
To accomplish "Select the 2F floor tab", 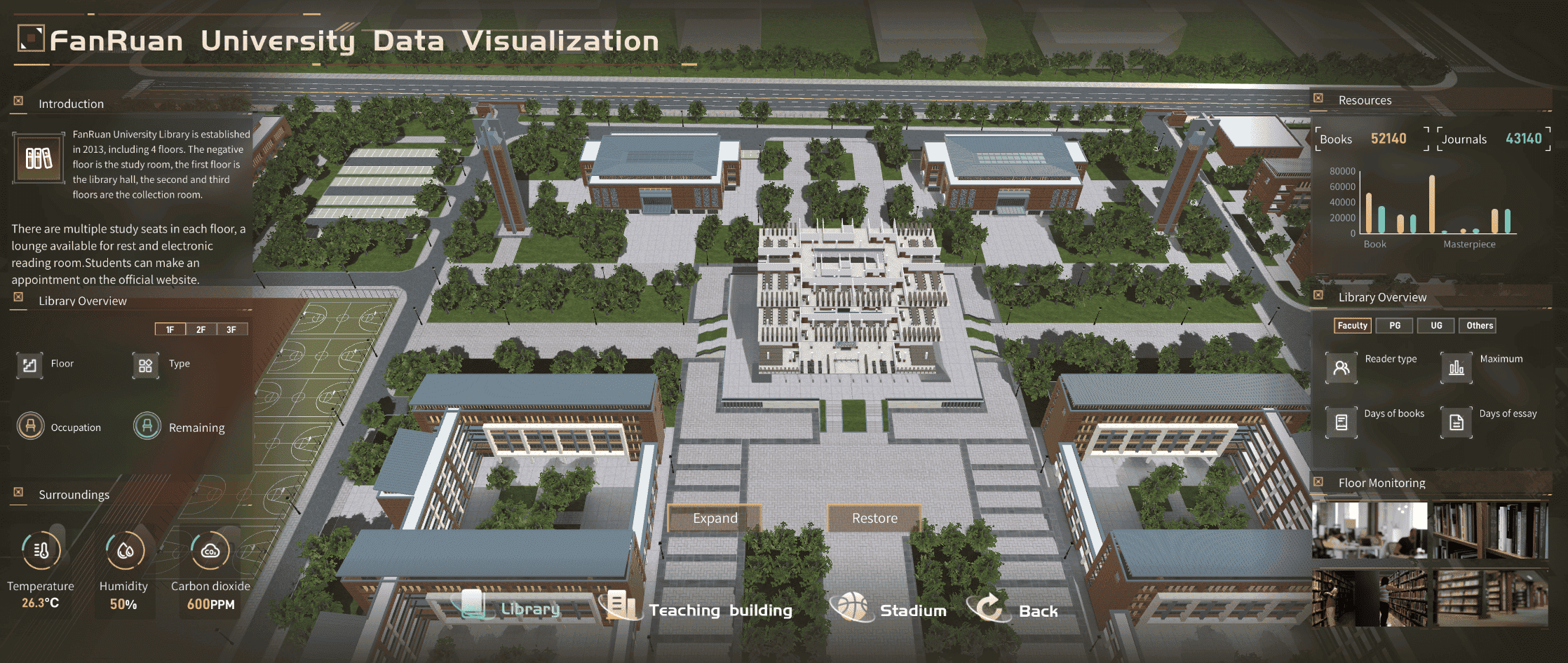I will [x=201, y=329].
